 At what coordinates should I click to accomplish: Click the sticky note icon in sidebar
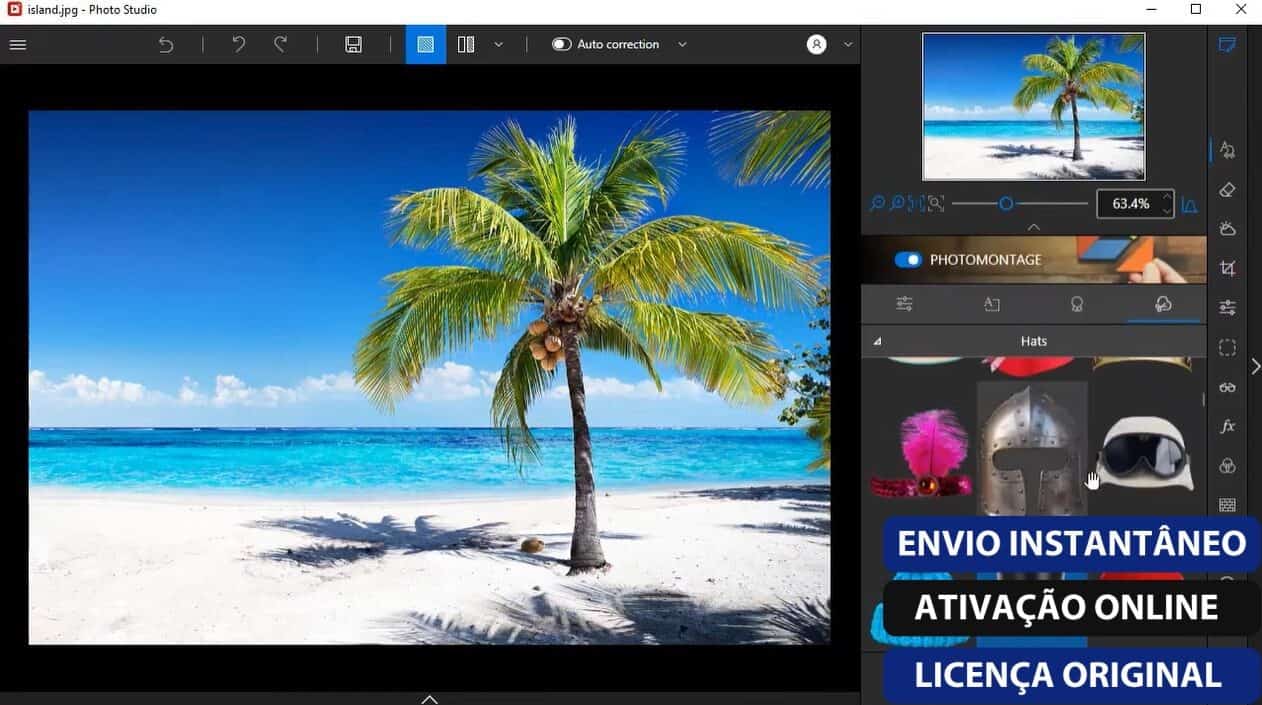click(1227, 45)
